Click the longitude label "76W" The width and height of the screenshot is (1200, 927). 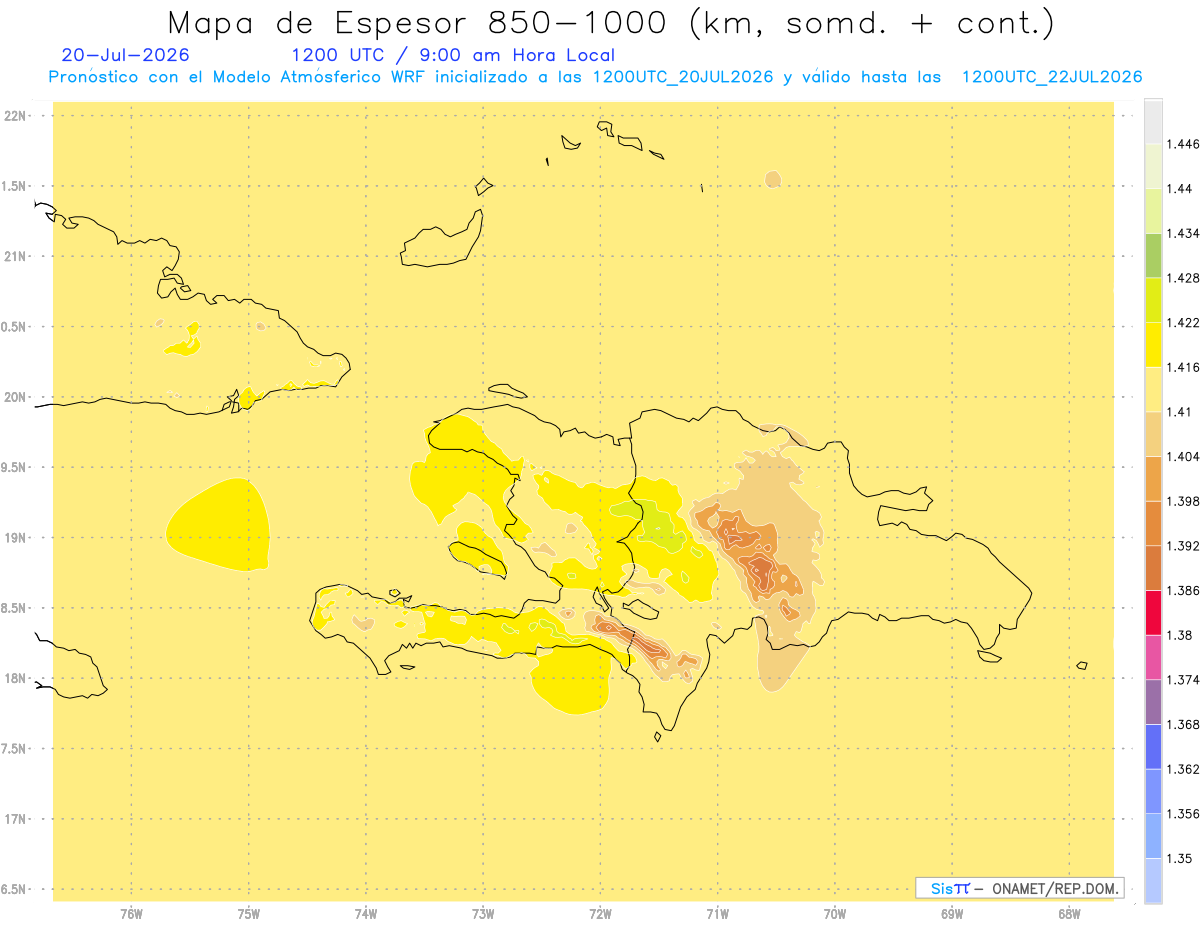coord(131,913)
